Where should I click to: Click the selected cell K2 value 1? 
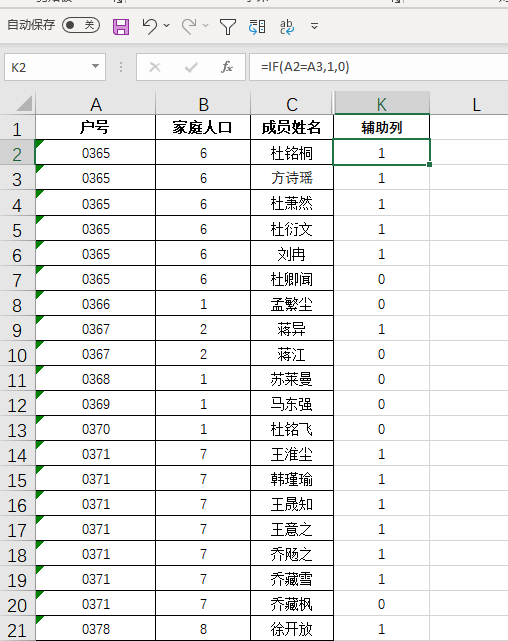[x=382, y=153]
